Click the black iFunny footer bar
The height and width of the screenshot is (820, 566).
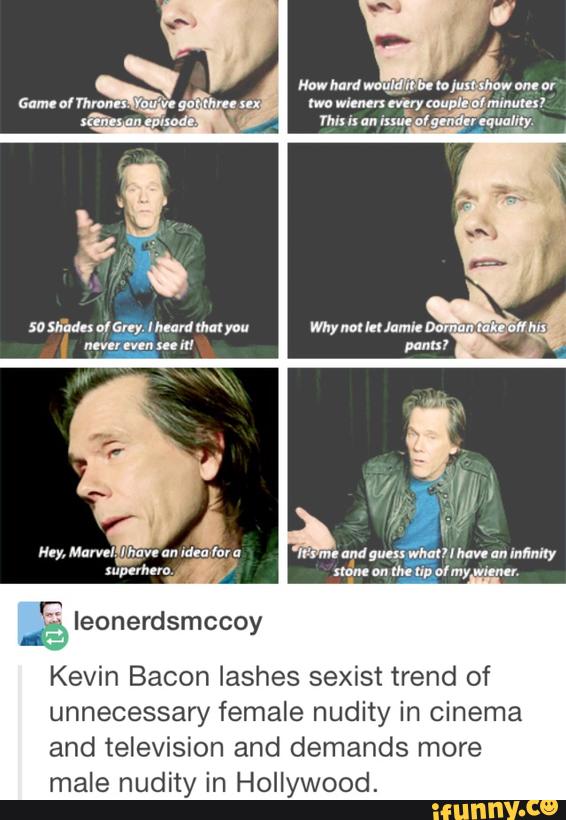click(283, 810)
